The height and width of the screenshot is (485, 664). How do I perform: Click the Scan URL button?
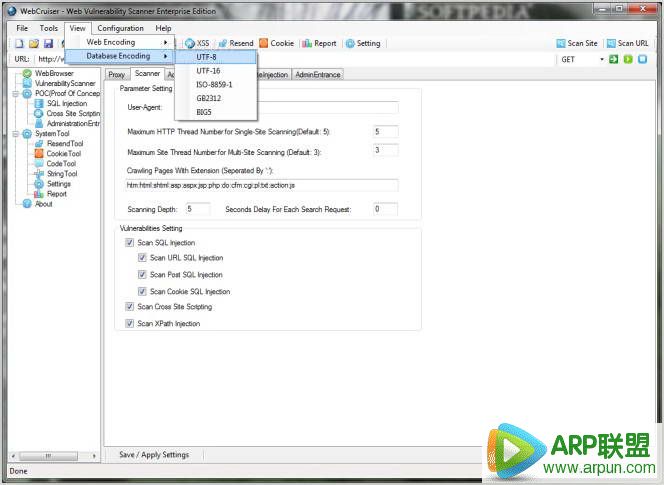[627, 43]
